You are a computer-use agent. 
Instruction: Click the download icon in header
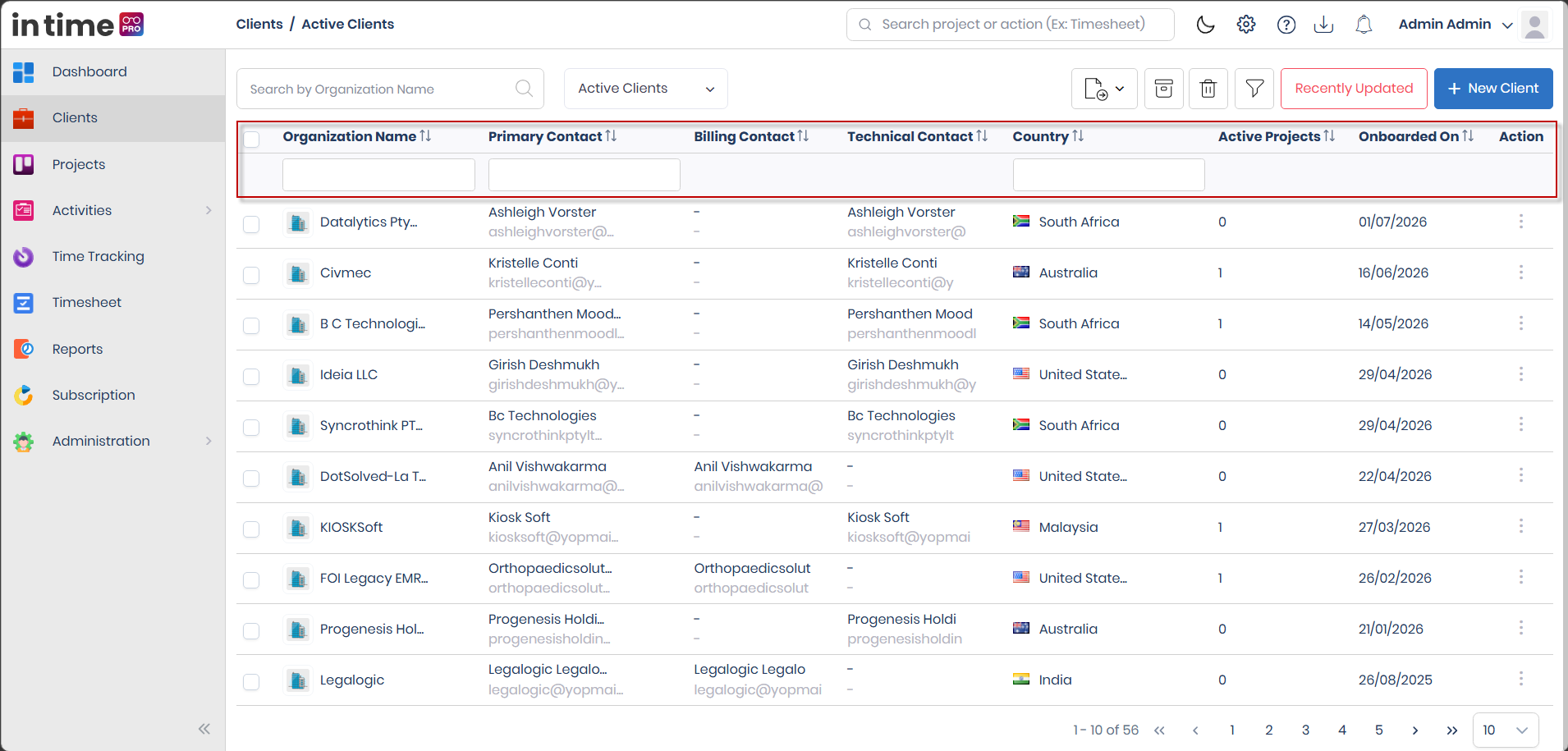pyautogui.click(x=1323, y=25)
